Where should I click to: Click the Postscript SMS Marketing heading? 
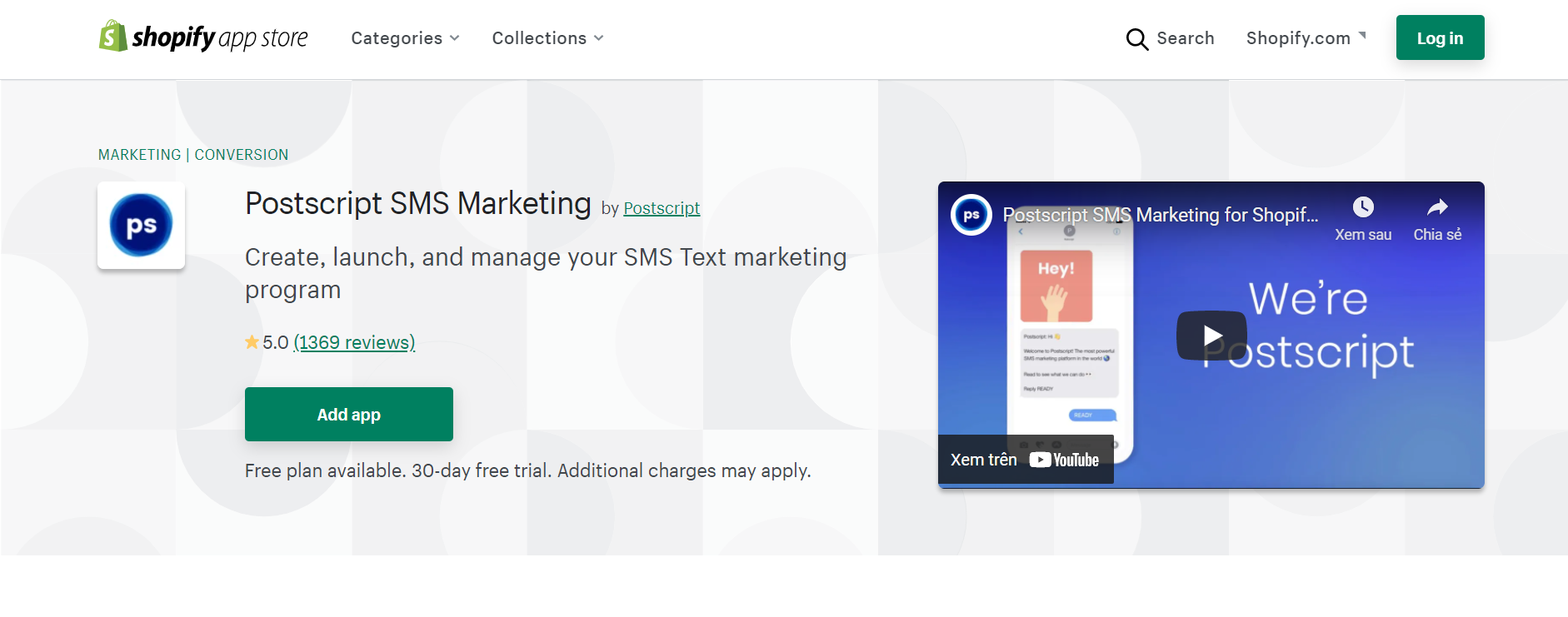coord(418,204)
